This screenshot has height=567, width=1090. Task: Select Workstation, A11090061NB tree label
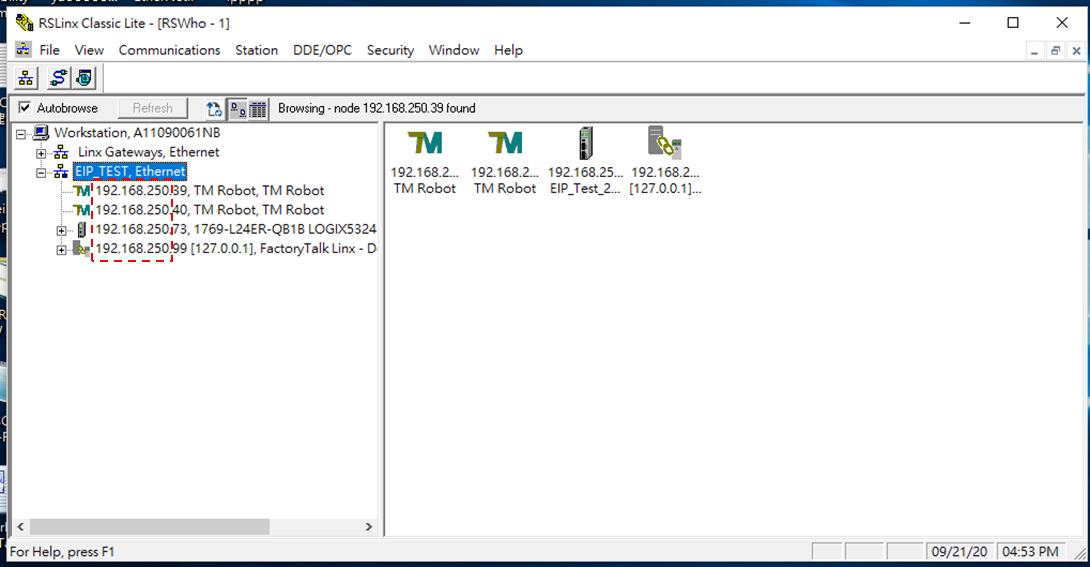[x=137, y=133]
